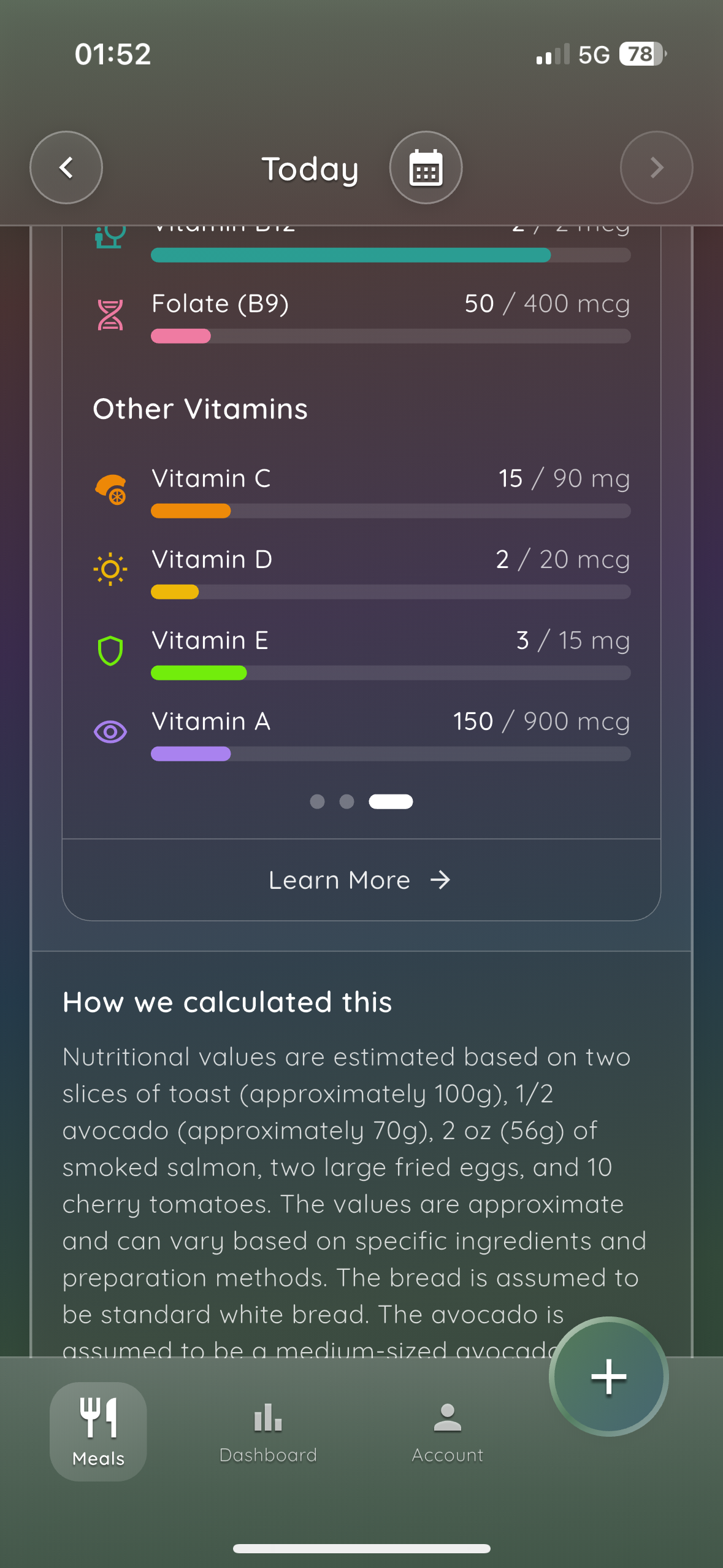723x1568 pixels.
Task: Add a new meal with plus button
Action: (608, 1377)
